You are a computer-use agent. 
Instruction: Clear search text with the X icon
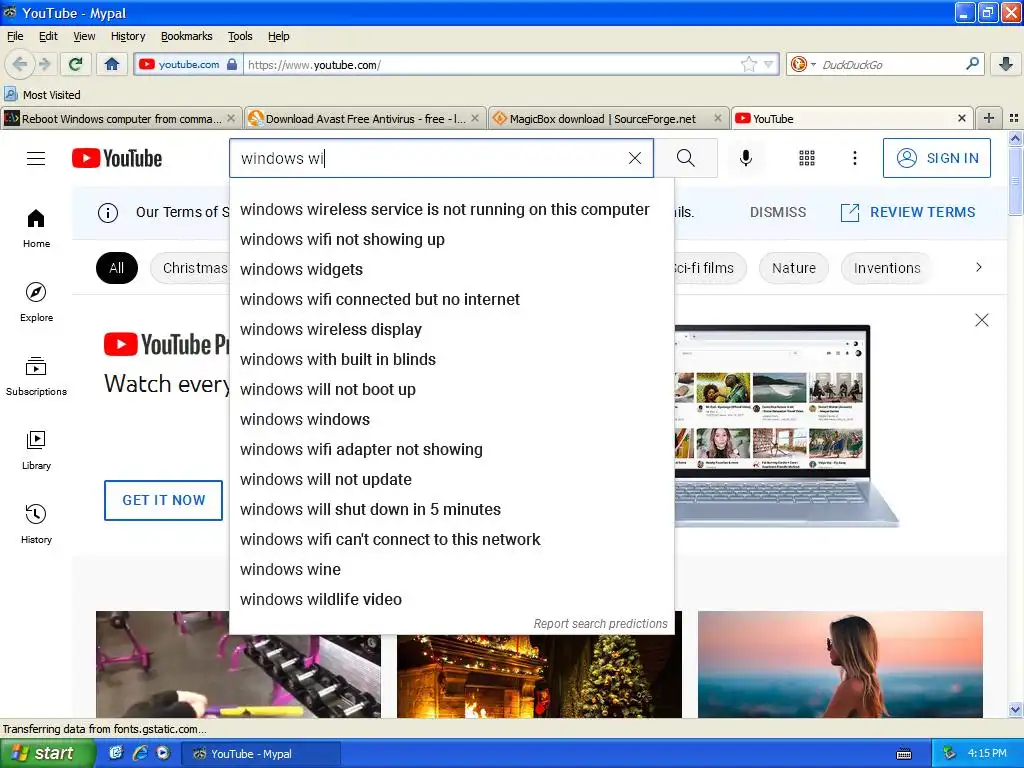point(635,158)
